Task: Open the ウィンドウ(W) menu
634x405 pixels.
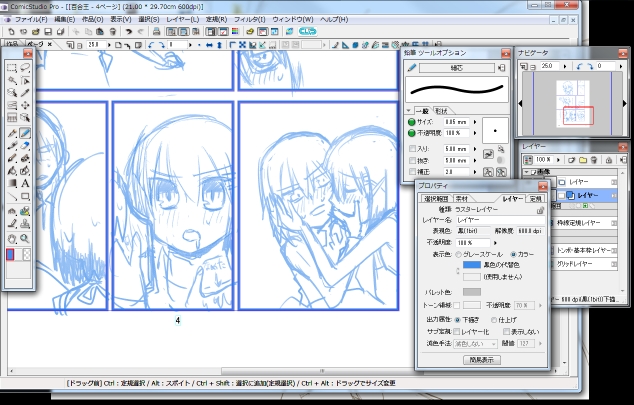Action: pos(292,19)
